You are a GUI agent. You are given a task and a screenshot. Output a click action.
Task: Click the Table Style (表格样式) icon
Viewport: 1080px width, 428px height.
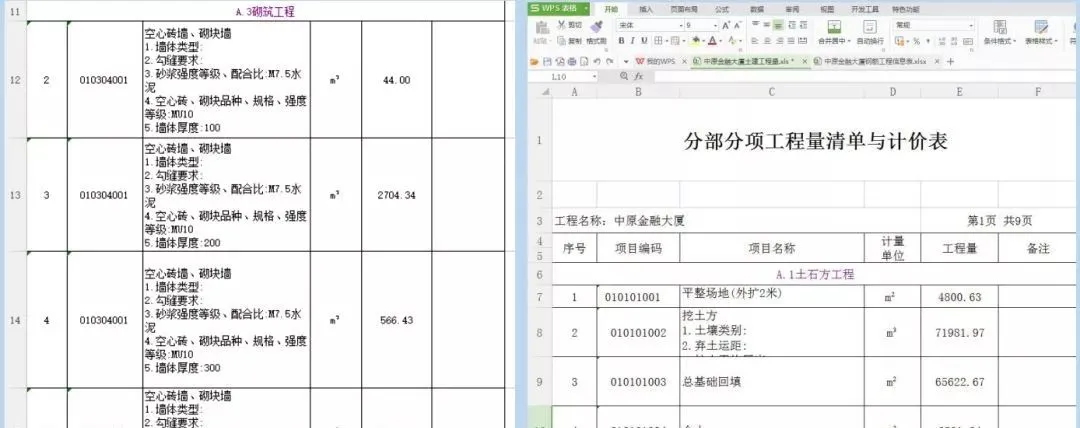coord(1041,27)
